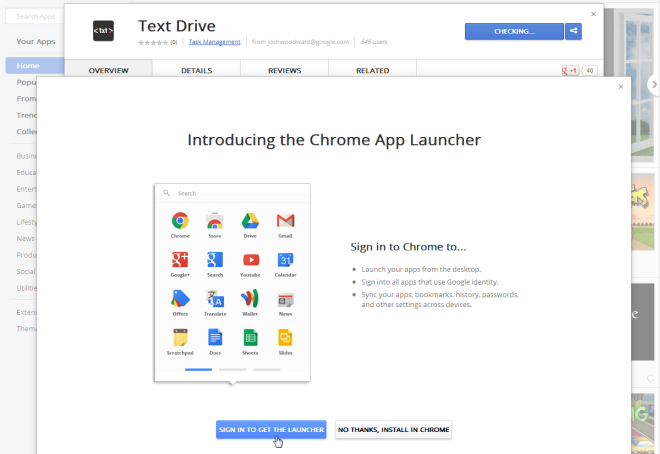Viewport: 660px width, 454px height.
Task: Click Sign In To Get The Launcher
Action: [271, 430]
